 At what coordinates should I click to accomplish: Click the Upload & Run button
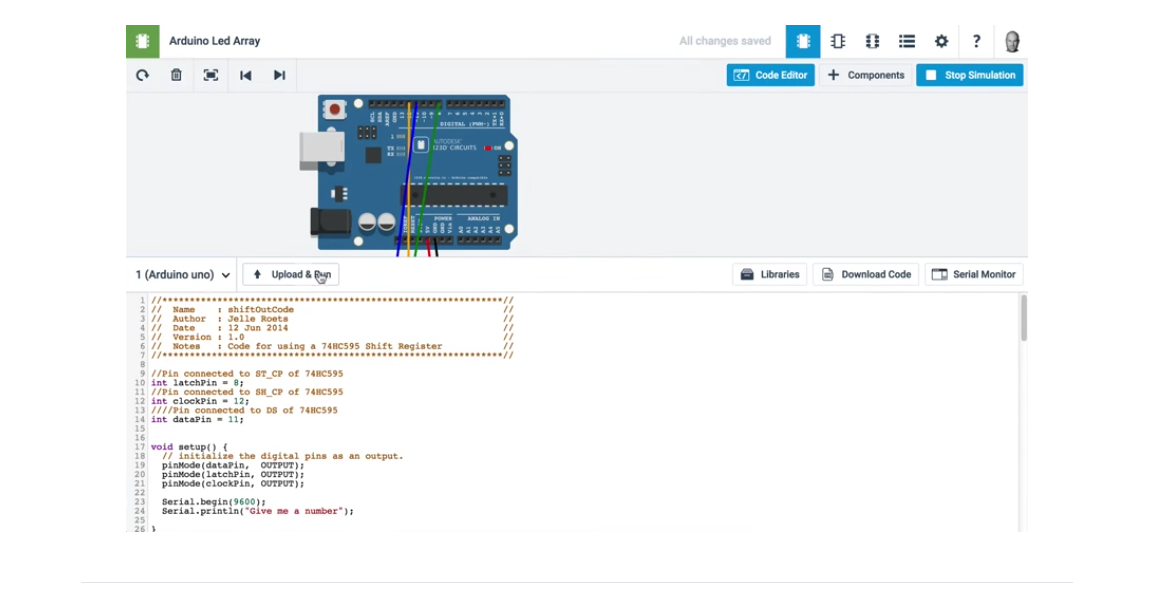click(x=291, y=274)
